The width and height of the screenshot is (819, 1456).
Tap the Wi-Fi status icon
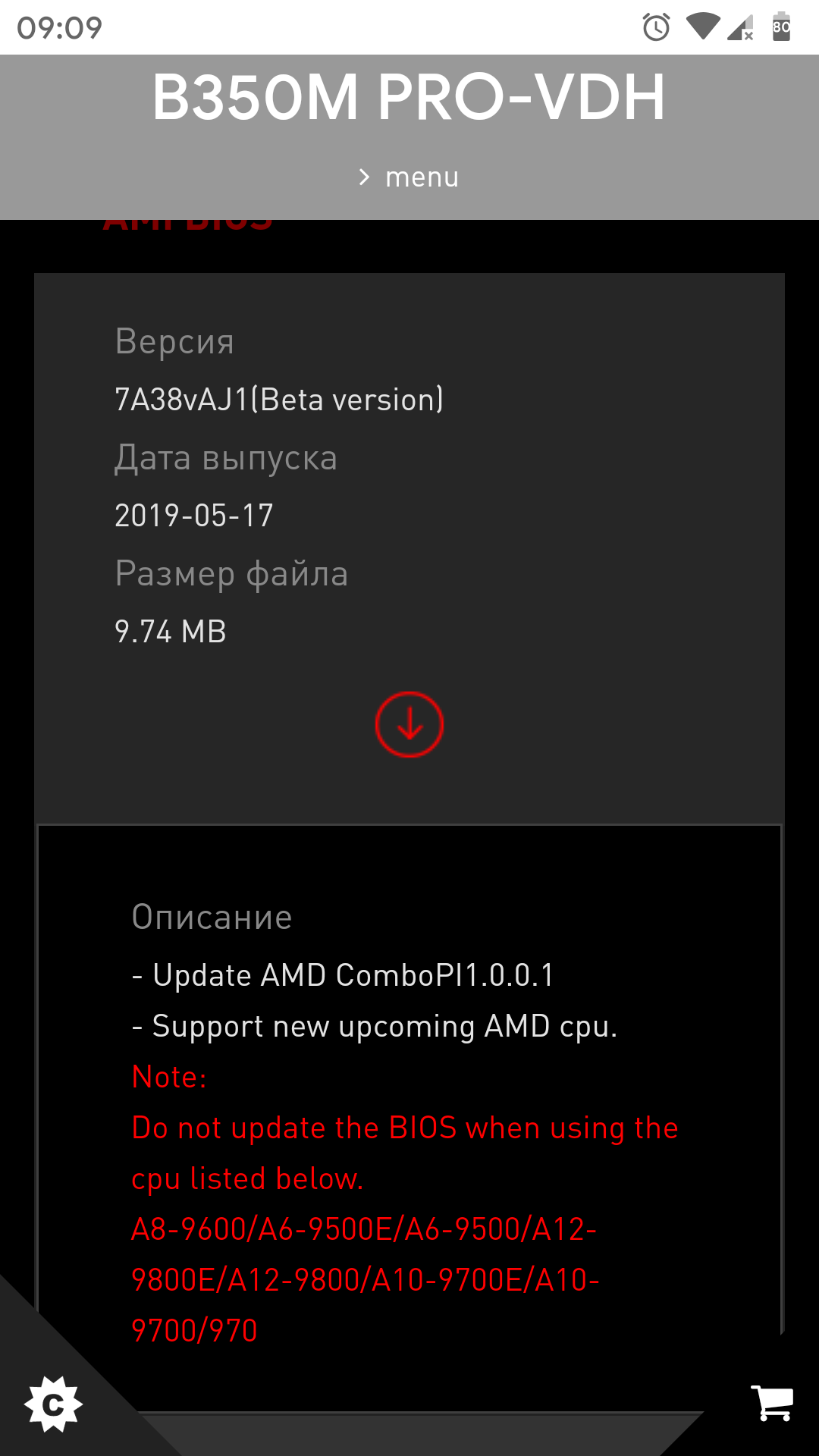[702, 27]
